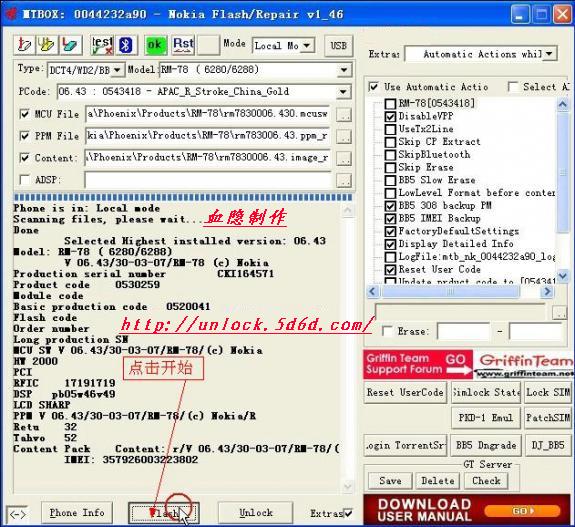Click the actions list scroll up arrow
The image size is (575, 527).
point(563,105)
